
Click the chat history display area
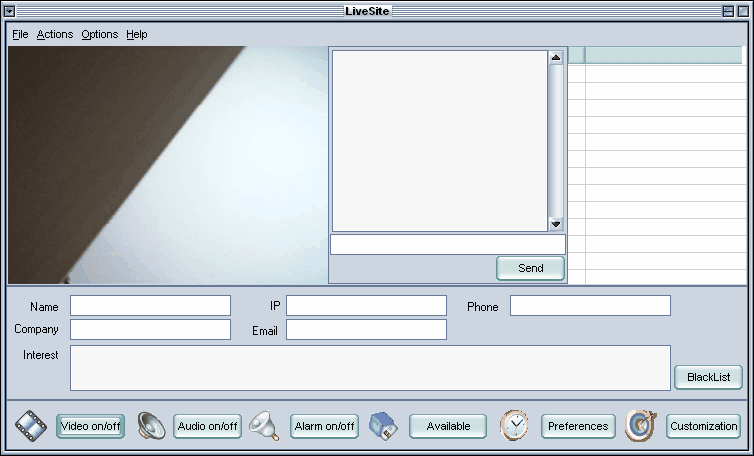(440, 141)
